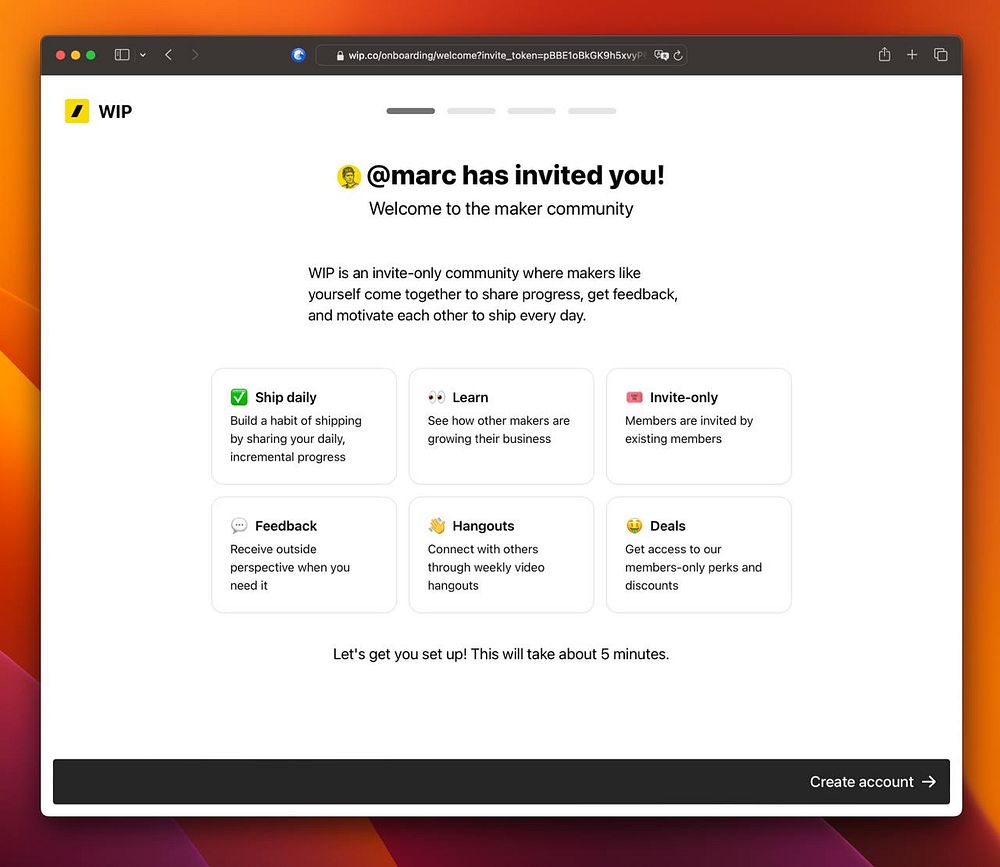Click the '@marc has invited you!' heading
The width and height of the screenshot is (1000, 867).
tap(515, 175)
